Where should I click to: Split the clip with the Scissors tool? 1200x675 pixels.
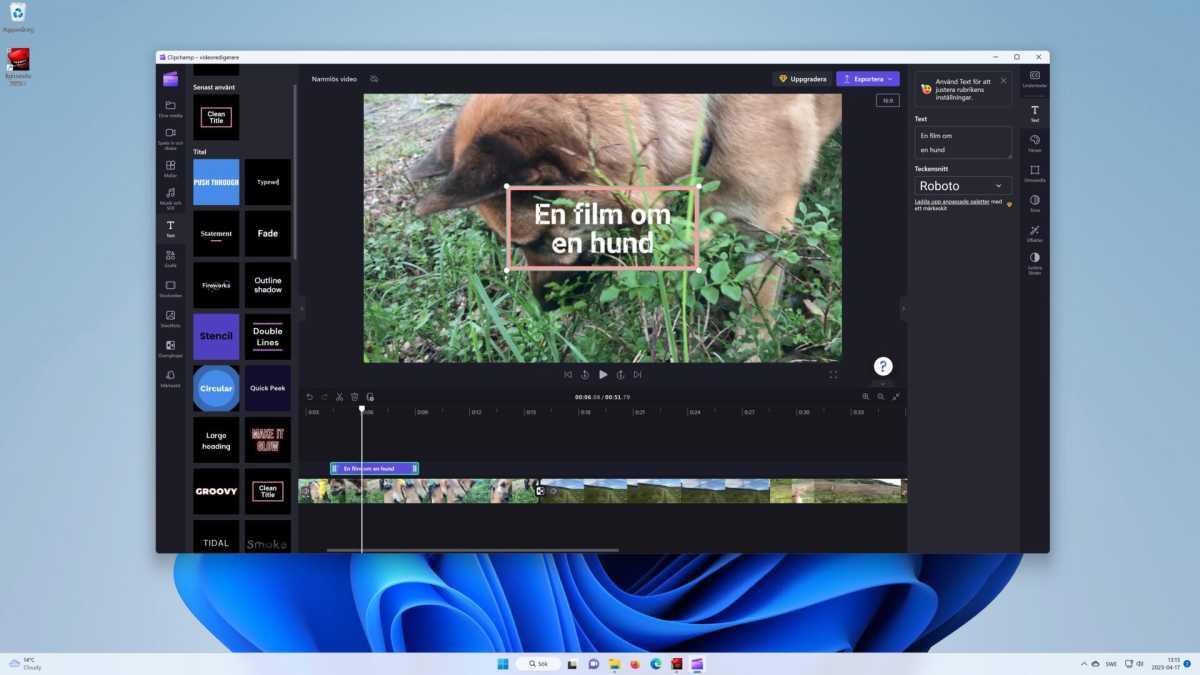point(339,396)
